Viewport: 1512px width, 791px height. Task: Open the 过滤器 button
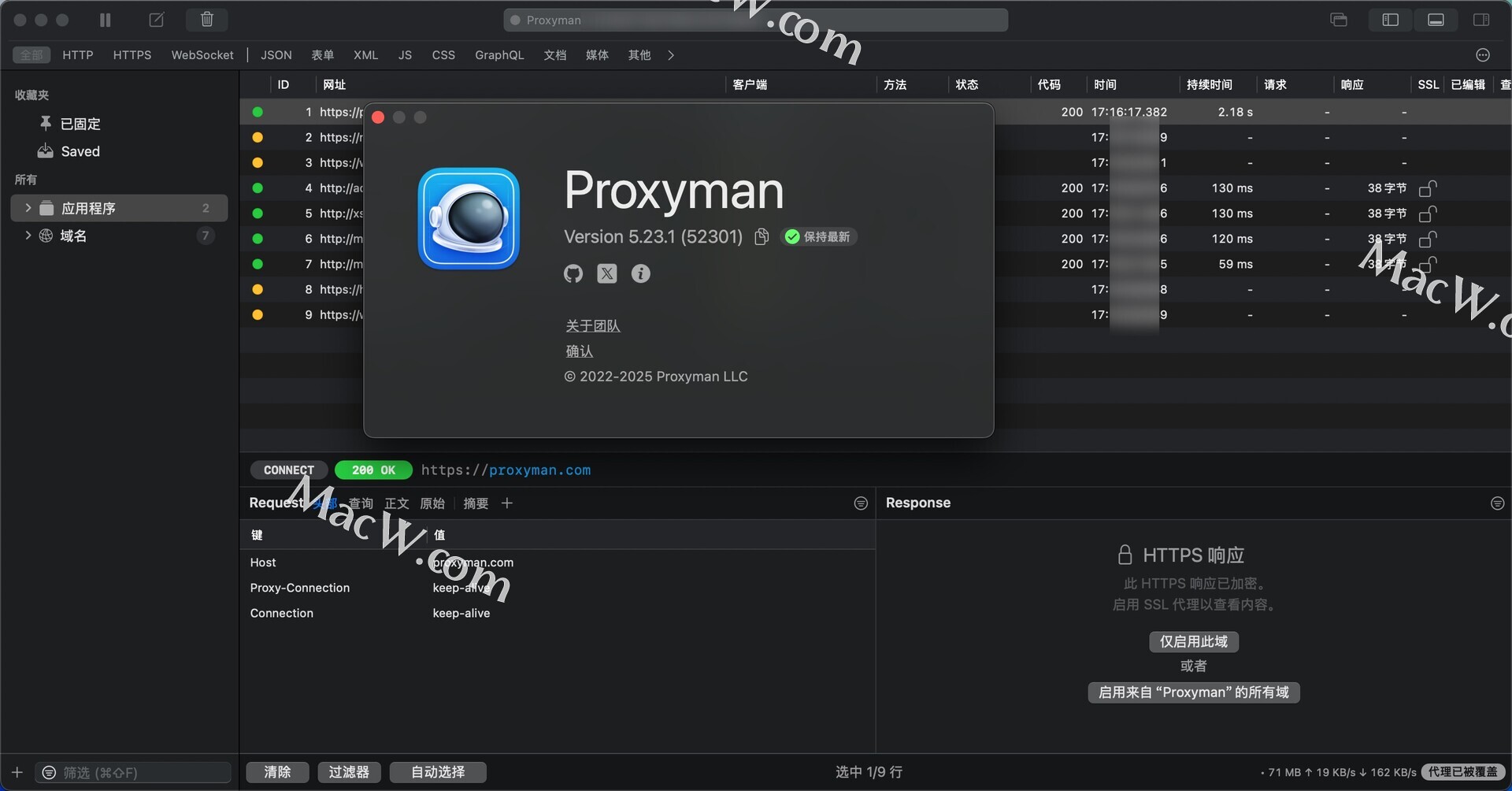[349, 772]
